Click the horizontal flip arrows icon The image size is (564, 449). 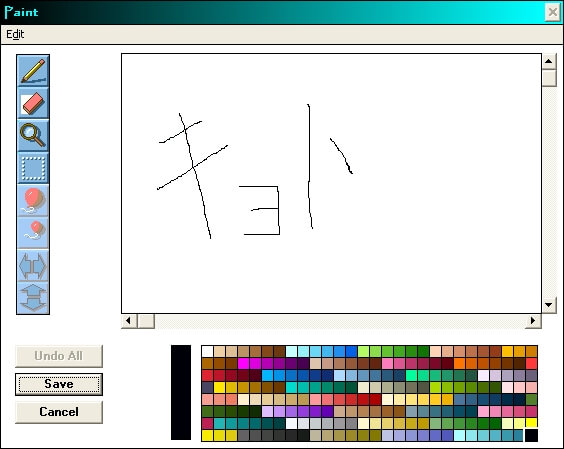pos(33,266)
